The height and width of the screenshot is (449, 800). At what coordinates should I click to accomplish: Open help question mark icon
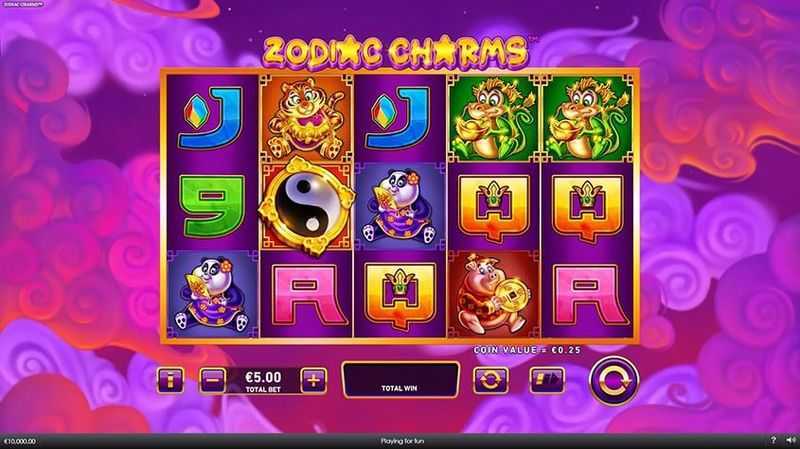(x=773, y=440)
